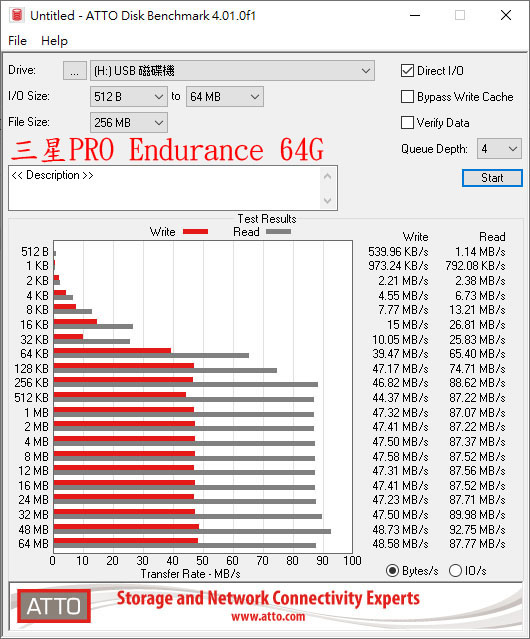Click the Description scrollbar down arrow
This screenshot has width=530, height=639.
pos(328,200)
